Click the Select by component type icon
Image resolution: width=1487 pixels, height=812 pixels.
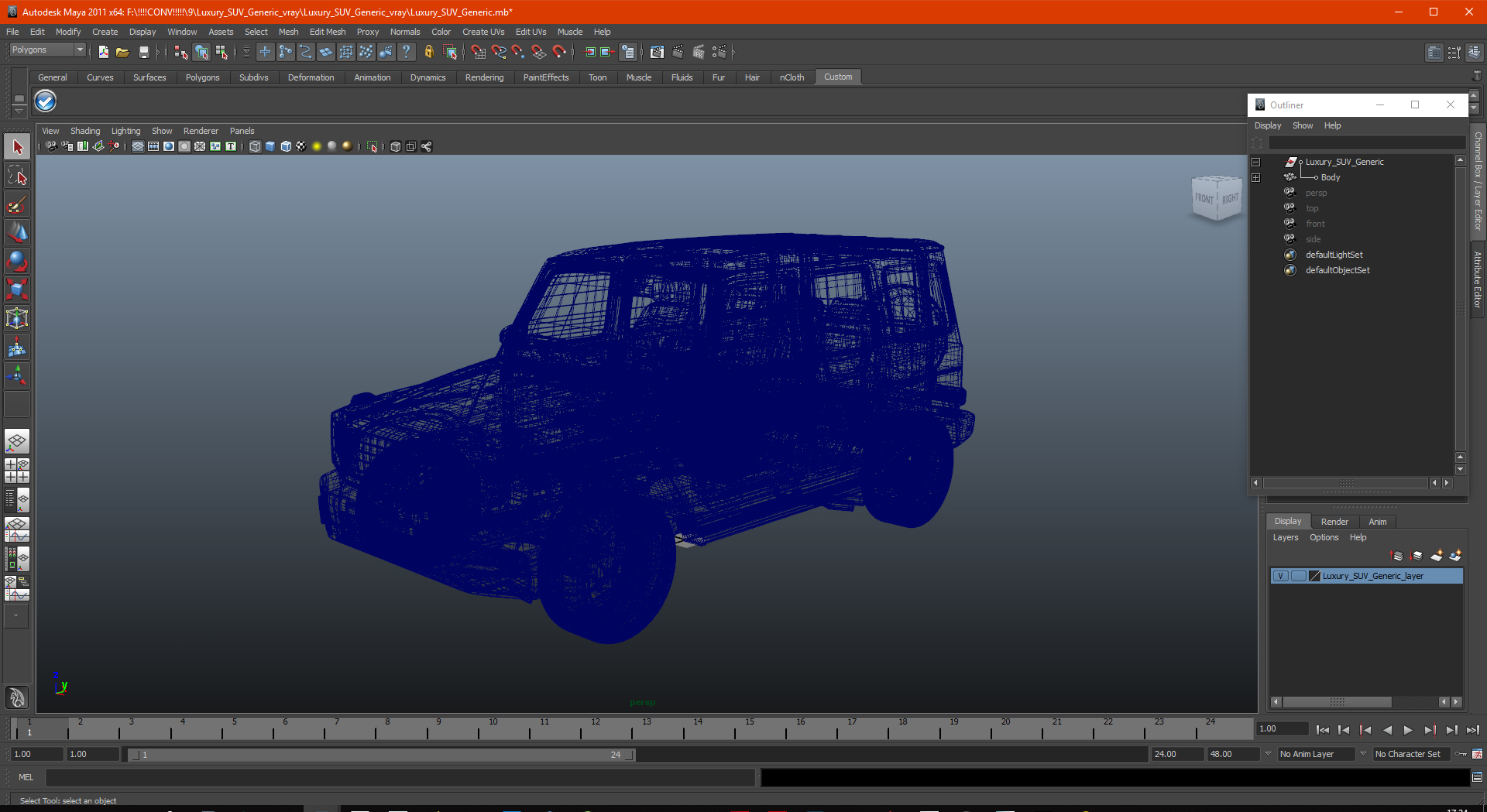[222, 52]
